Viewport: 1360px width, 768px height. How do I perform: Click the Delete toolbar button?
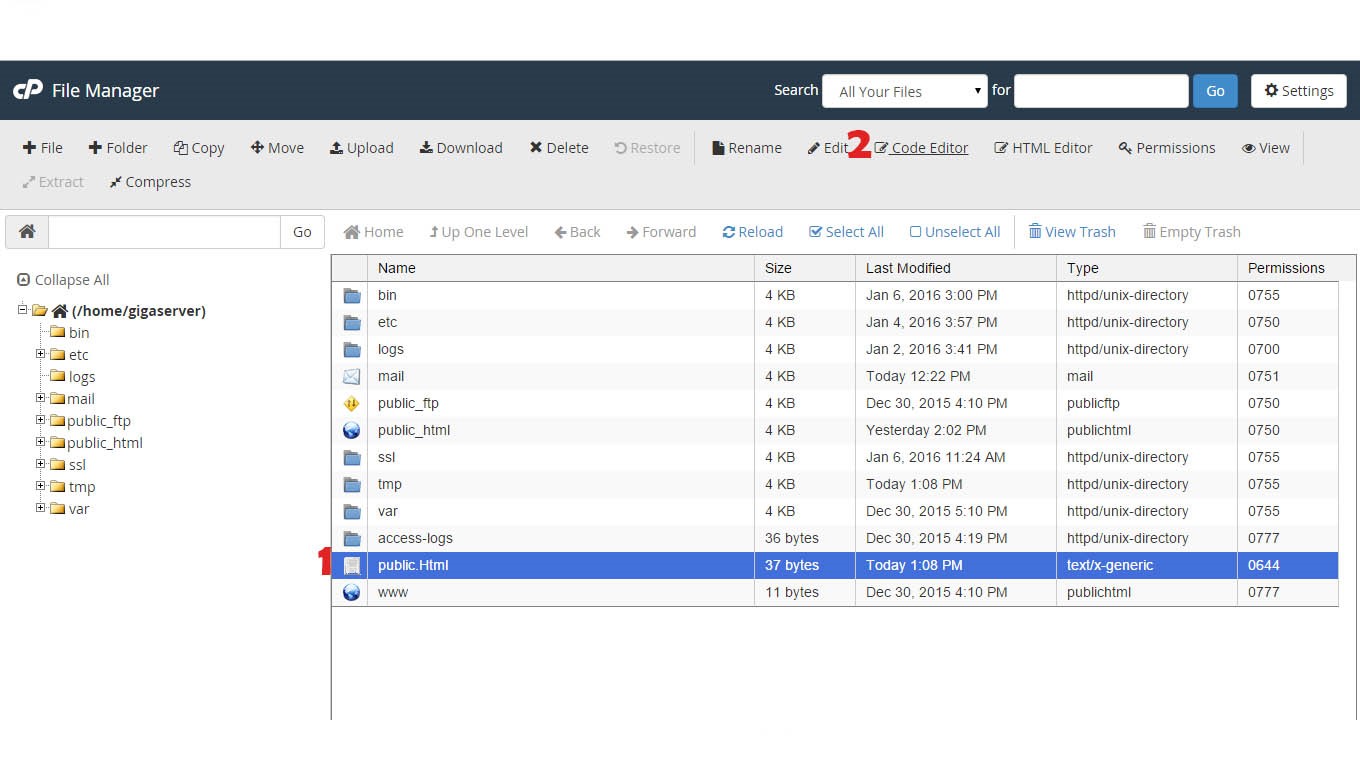559,148
